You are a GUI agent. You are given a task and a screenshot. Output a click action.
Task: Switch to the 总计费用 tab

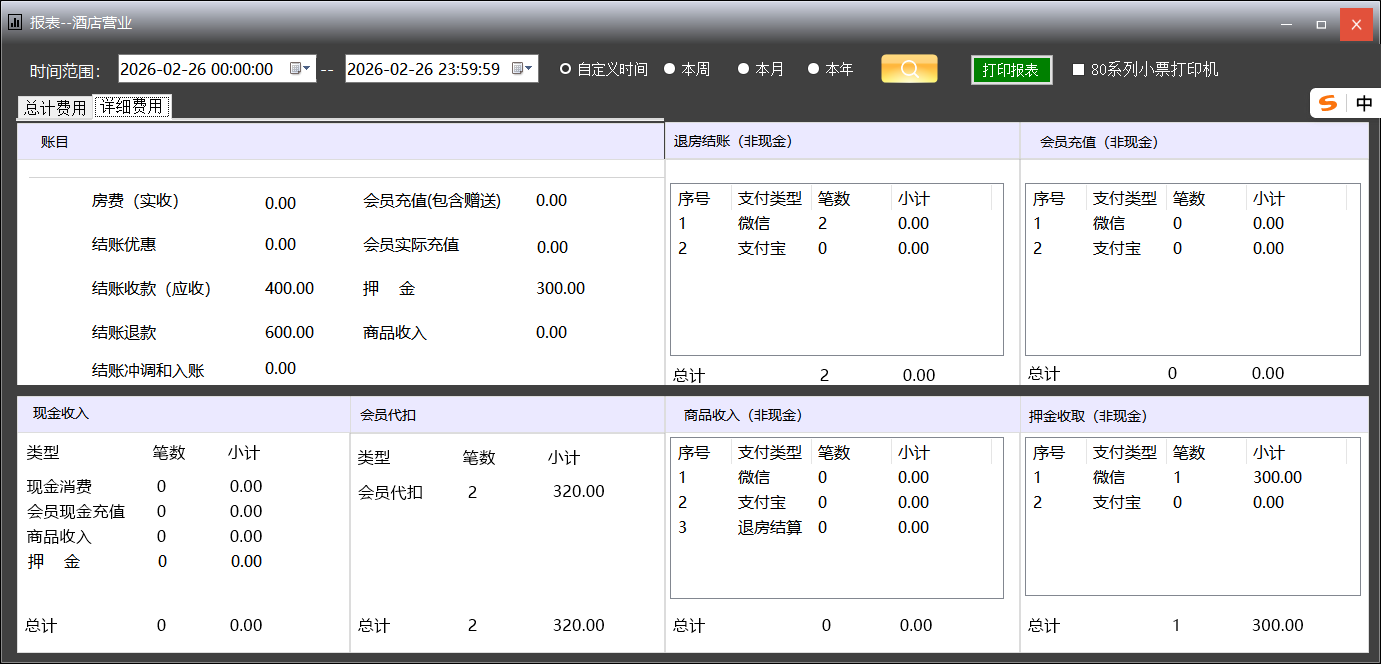[55, 108]
